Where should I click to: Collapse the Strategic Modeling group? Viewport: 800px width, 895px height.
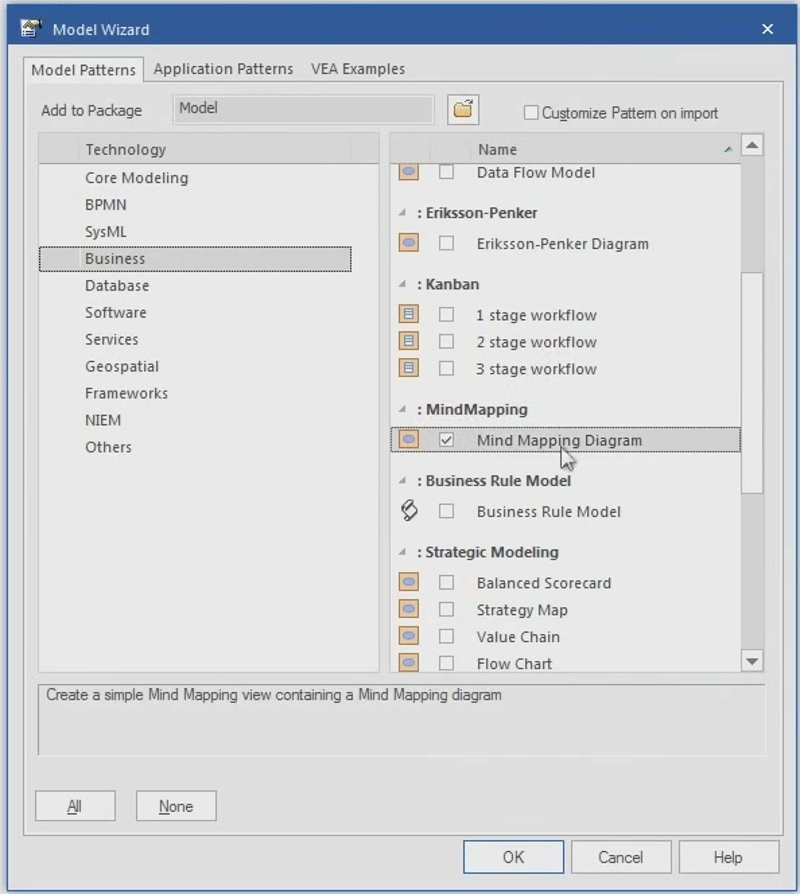[403, 553]
